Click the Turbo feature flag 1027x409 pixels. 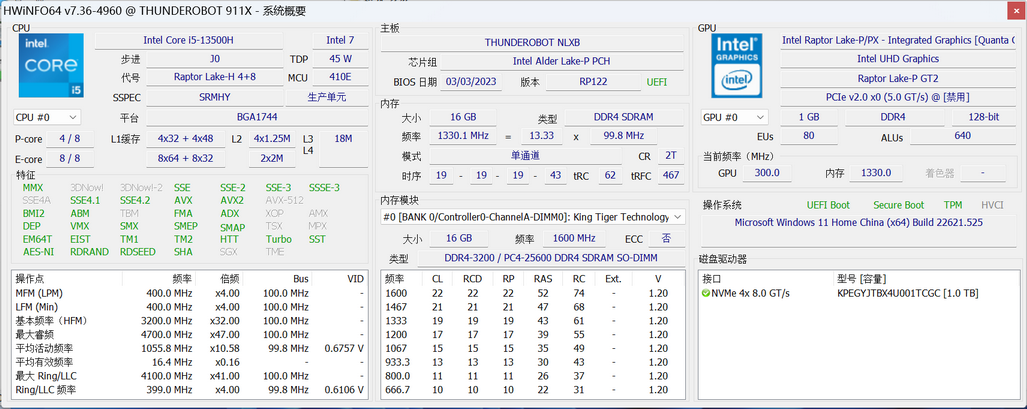[x=278, y=239]
